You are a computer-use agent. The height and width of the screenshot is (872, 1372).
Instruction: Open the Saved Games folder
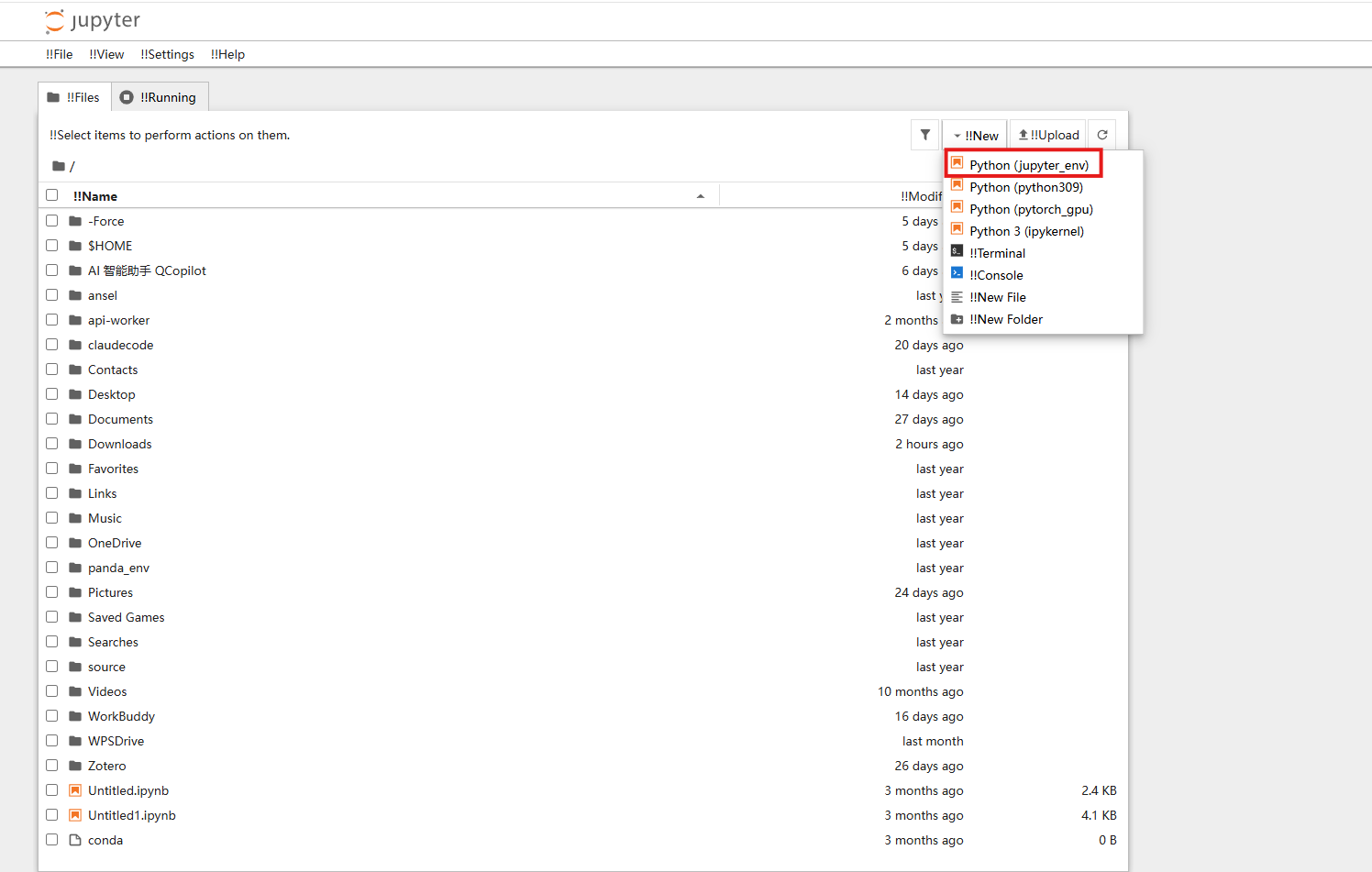(x=127, y=617)
